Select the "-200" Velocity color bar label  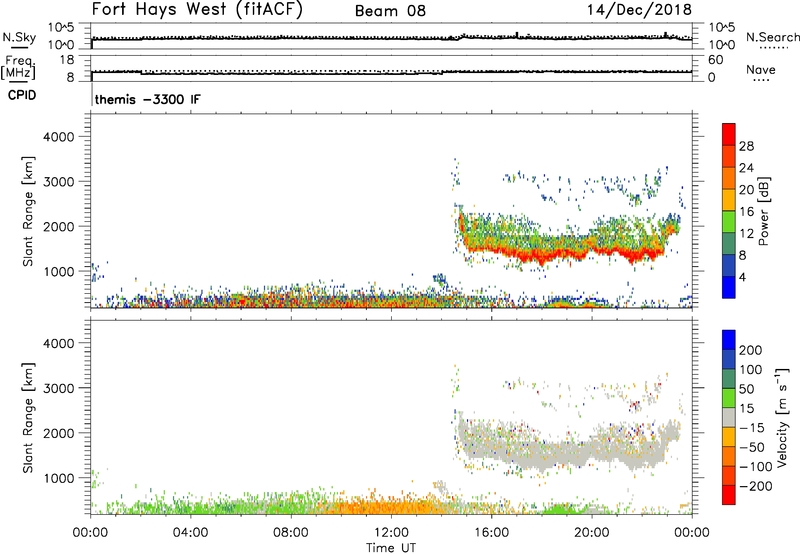(755, 486)
